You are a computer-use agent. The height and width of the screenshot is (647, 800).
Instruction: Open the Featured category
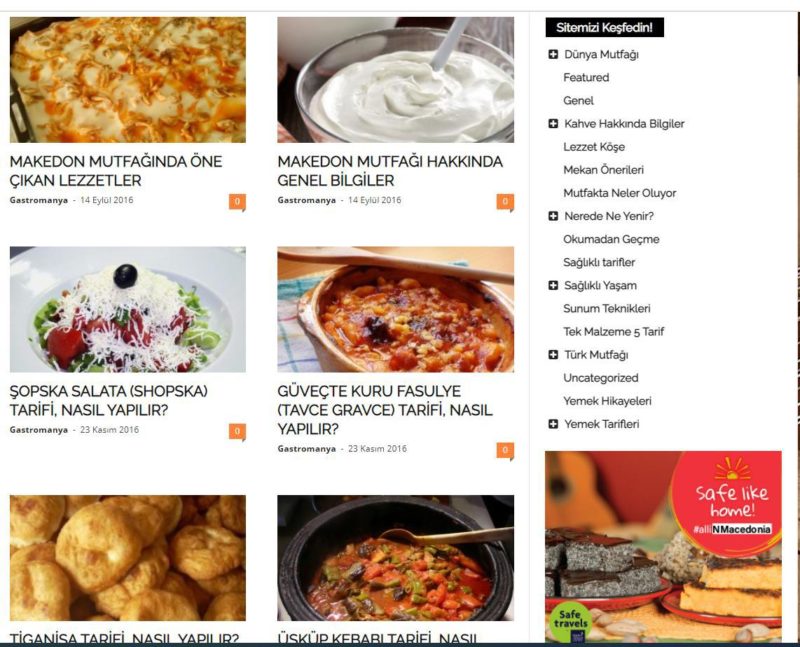click(x=586, y=78)
